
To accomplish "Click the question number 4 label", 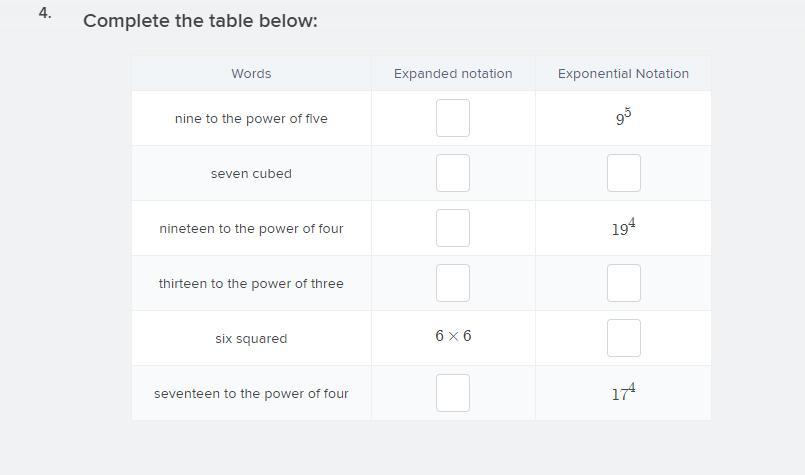I will coord(45,14).
